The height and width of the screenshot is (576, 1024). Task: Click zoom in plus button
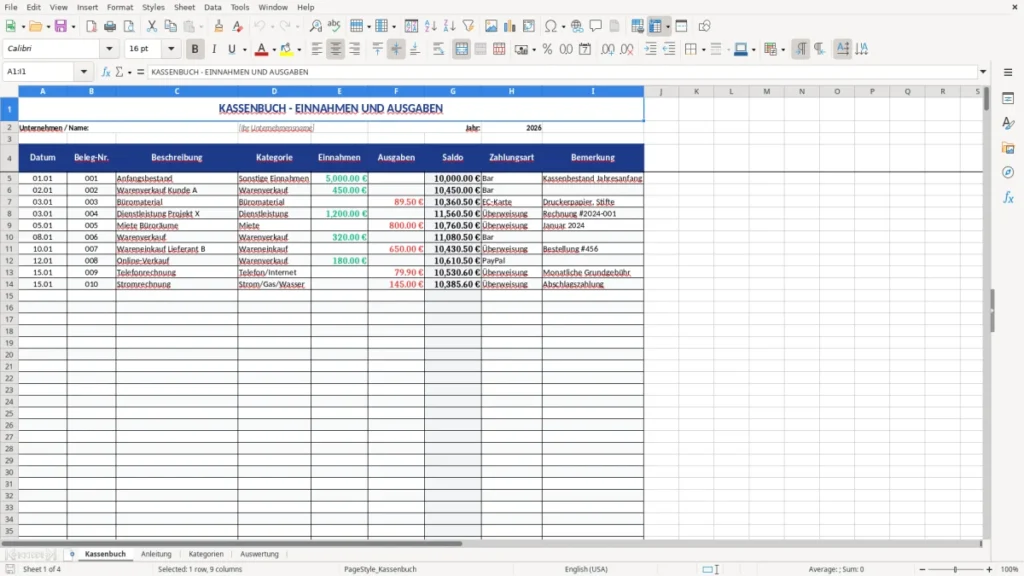click(989, 569)
